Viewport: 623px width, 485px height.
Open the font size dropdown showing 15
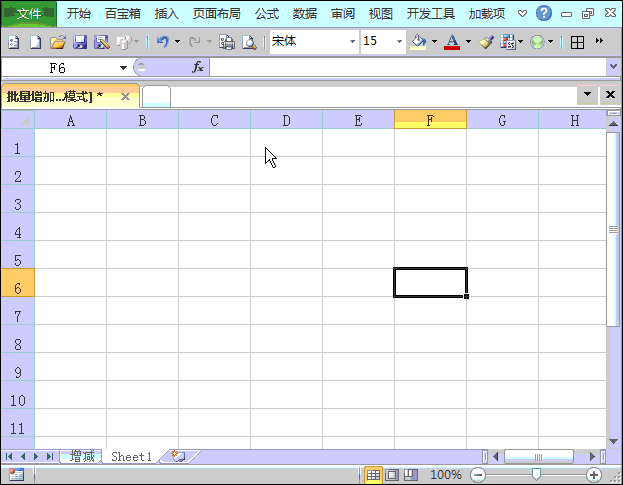click(399, 41)
